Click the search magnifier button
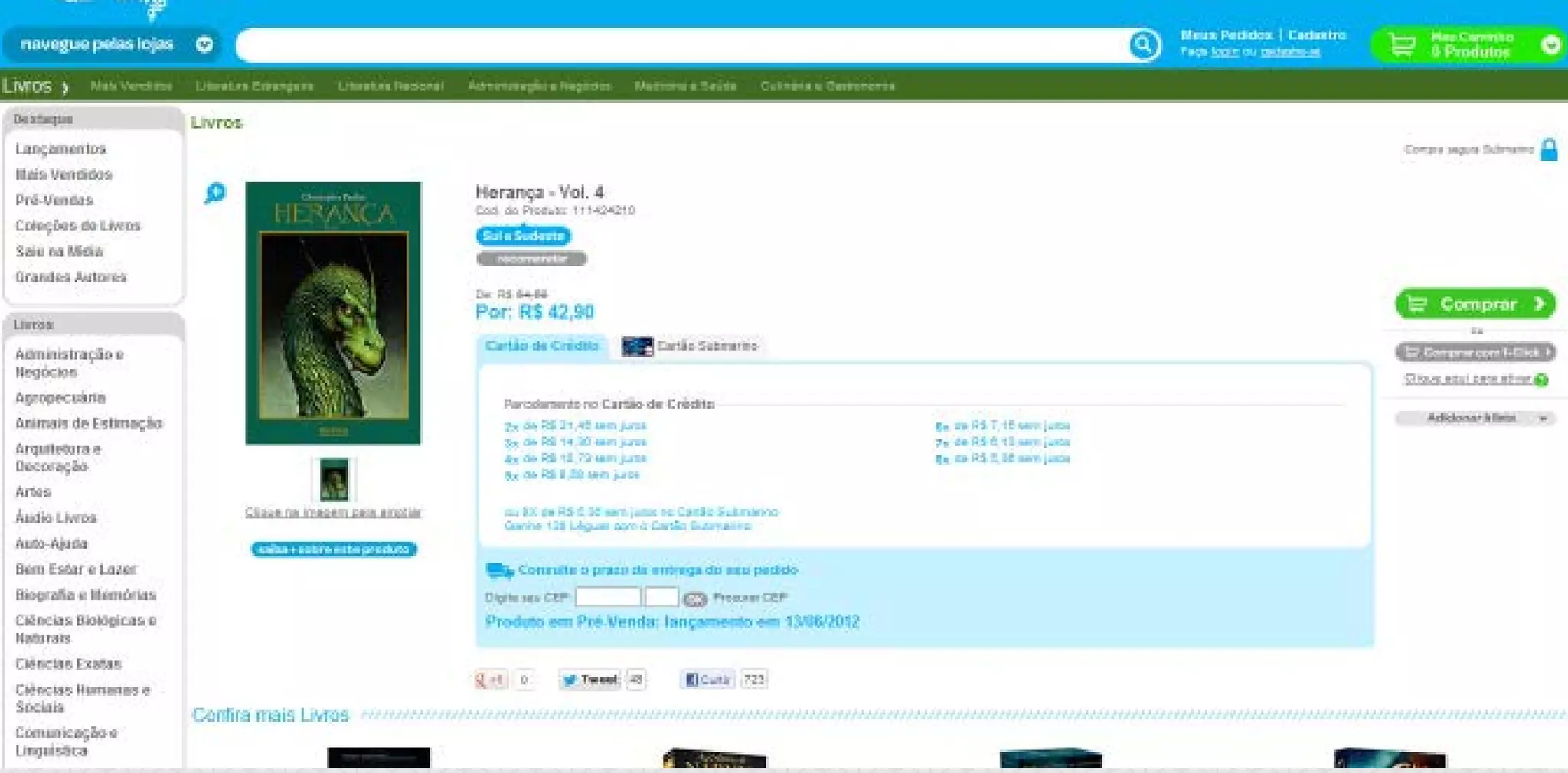Image resolution: width=1568 pixels, height=773 pixels. [1144, 45]
